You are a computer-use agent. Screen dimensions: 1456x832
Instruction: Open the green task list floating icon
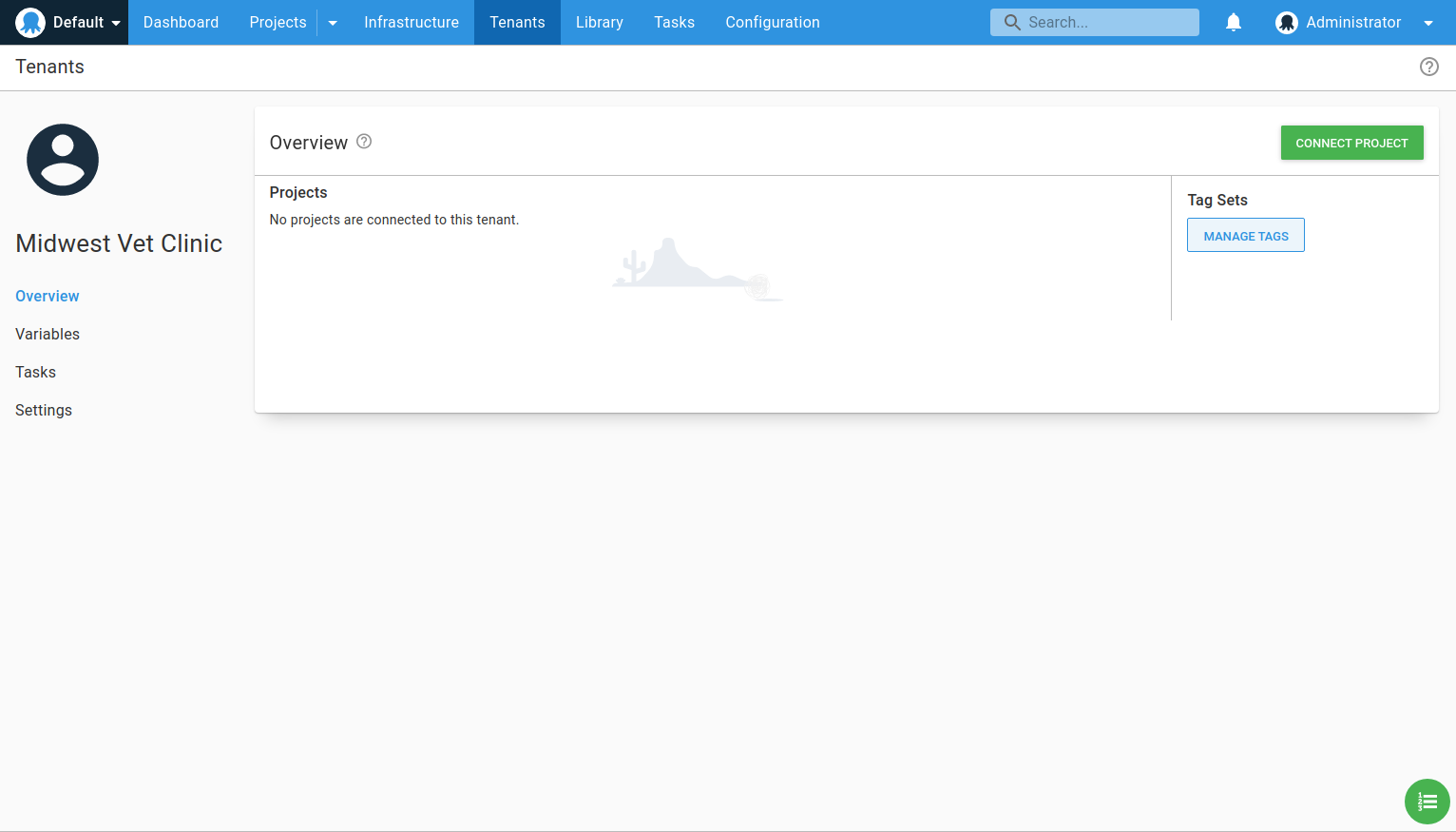(1427, 802)
